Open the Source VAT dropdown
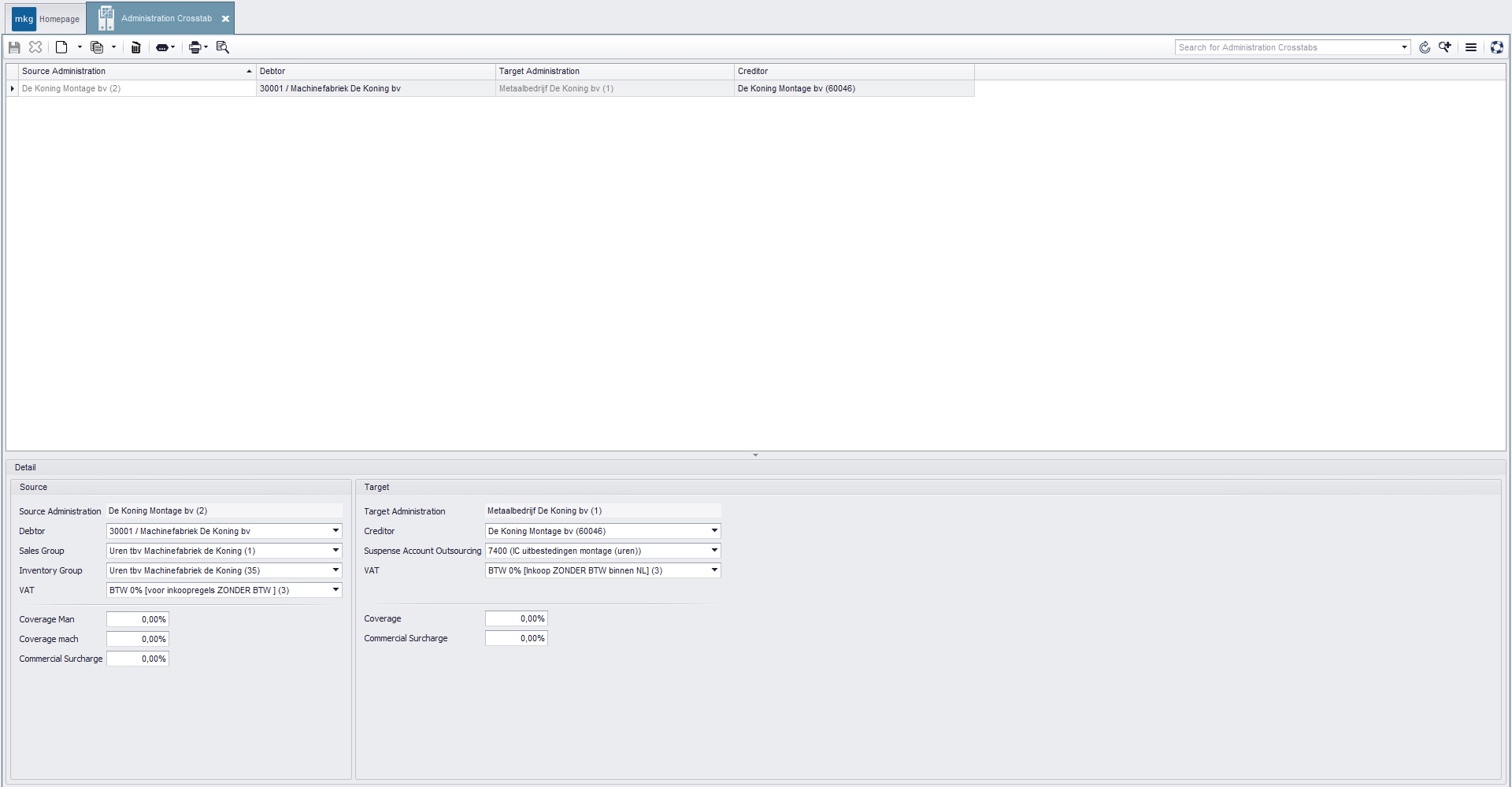1512x787 pixels. pos(335,590)
